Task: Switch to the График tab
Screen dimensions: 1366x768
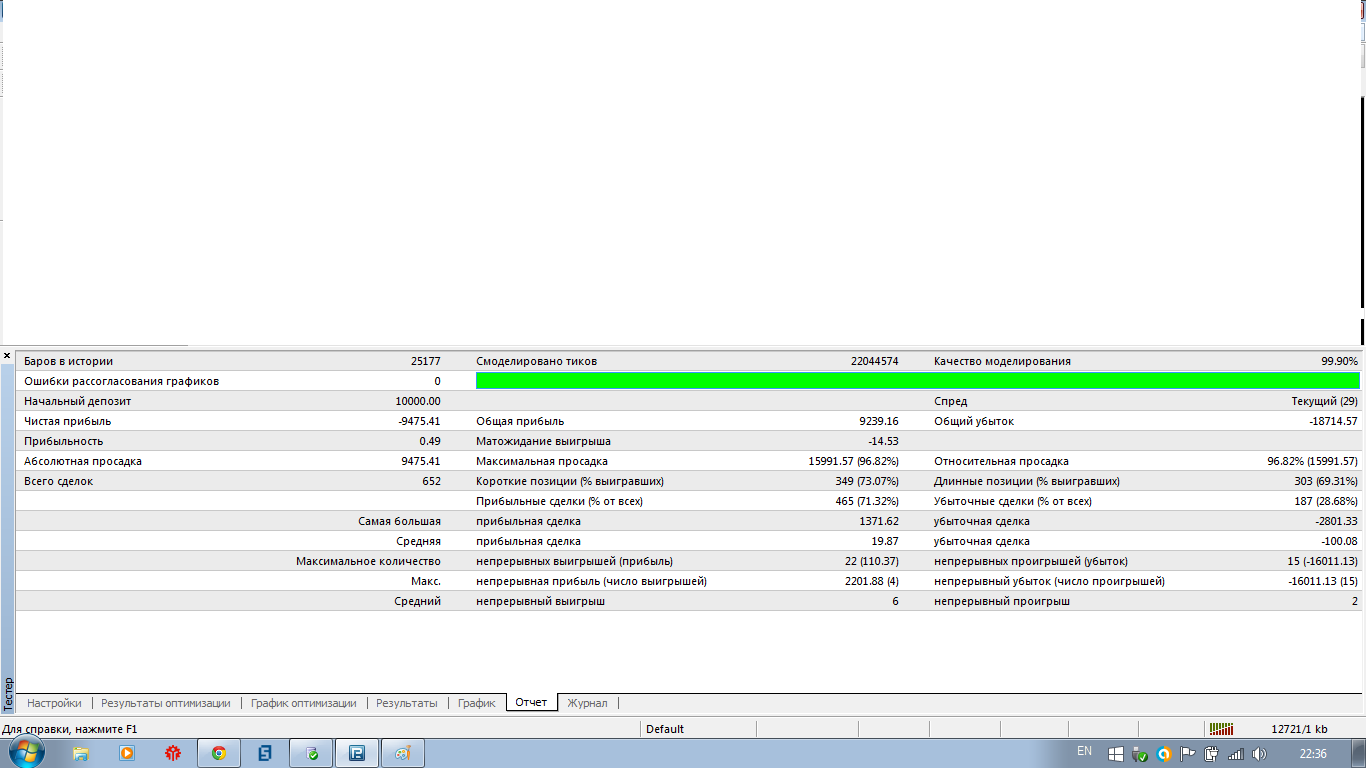Action: click(x=477, y=703)
